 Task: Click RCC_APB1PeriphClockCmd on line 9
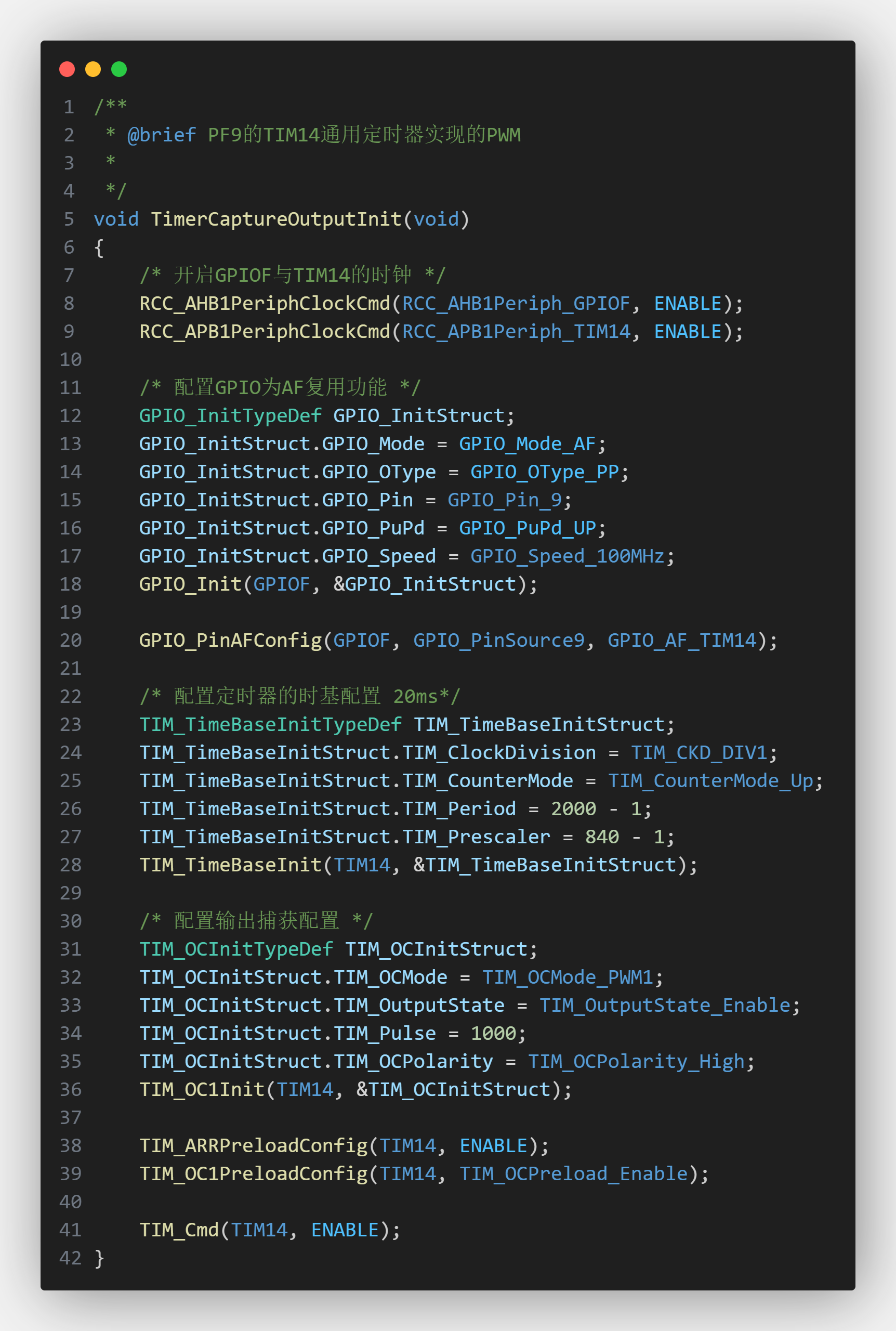coord(265,332)
